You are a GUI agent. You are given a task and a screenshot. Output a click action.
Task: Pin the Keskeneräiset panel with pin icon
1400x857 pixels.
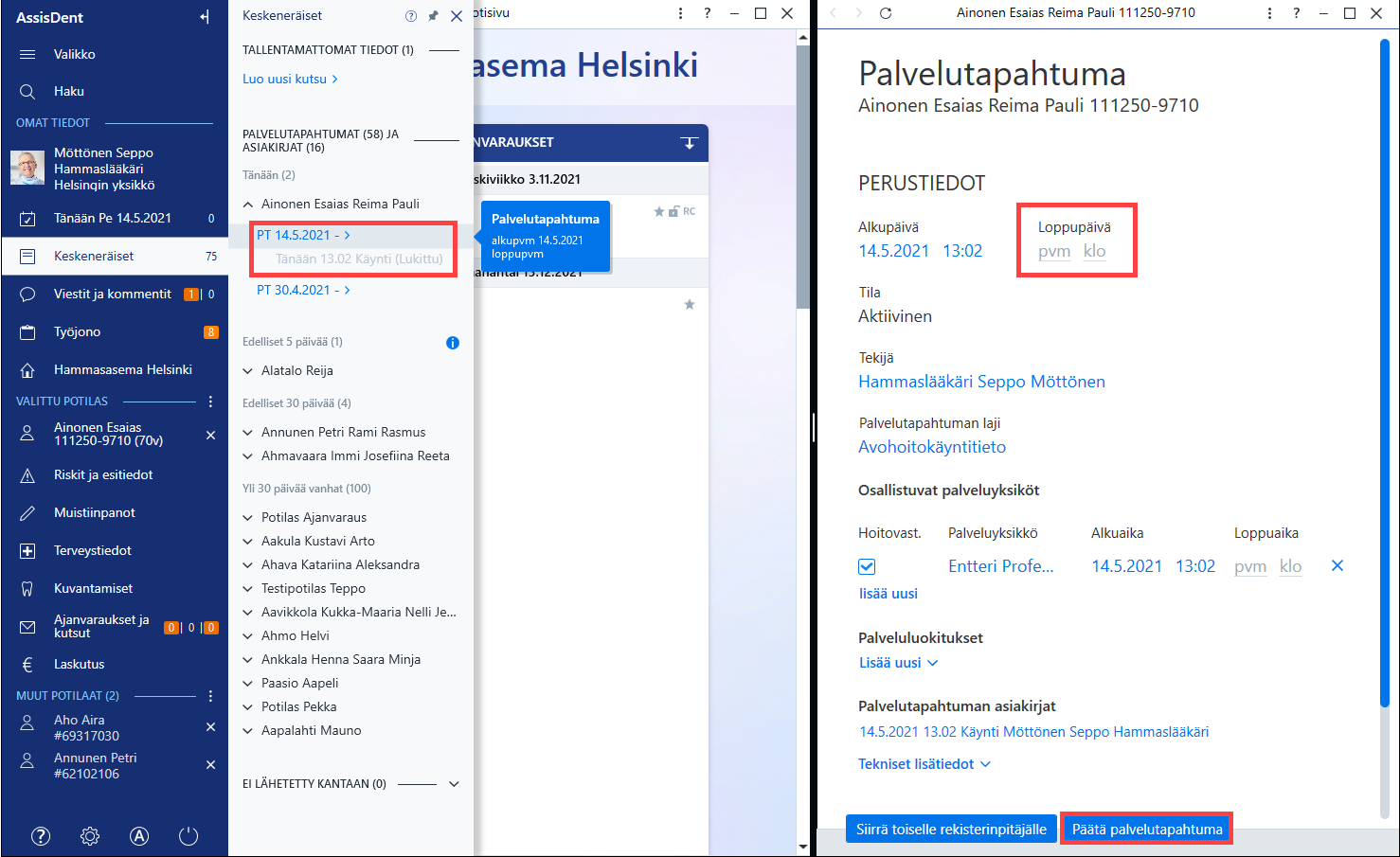434,16
